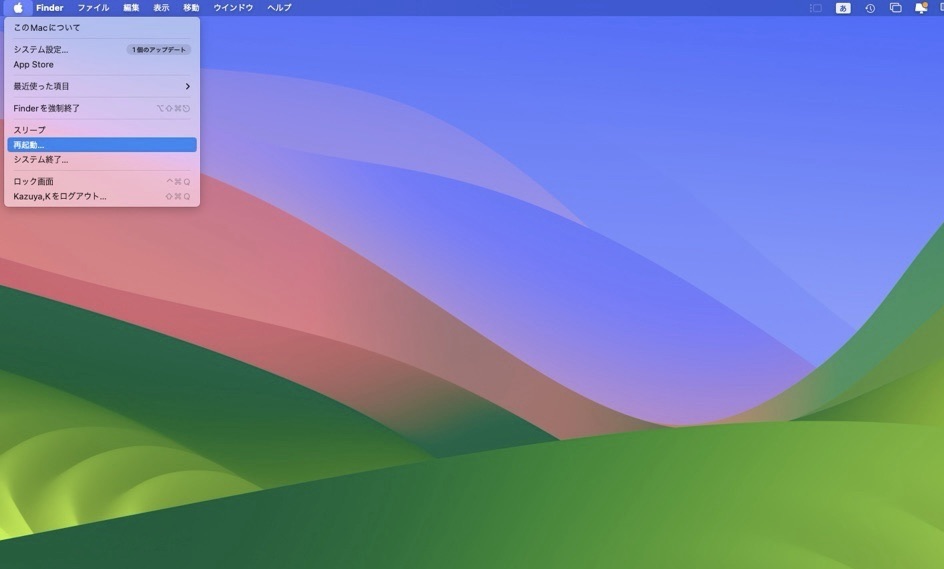This screenshot has height=569, width=944.
Task: Choose Finderを強制終了 menu item
Action: point(47,108)
